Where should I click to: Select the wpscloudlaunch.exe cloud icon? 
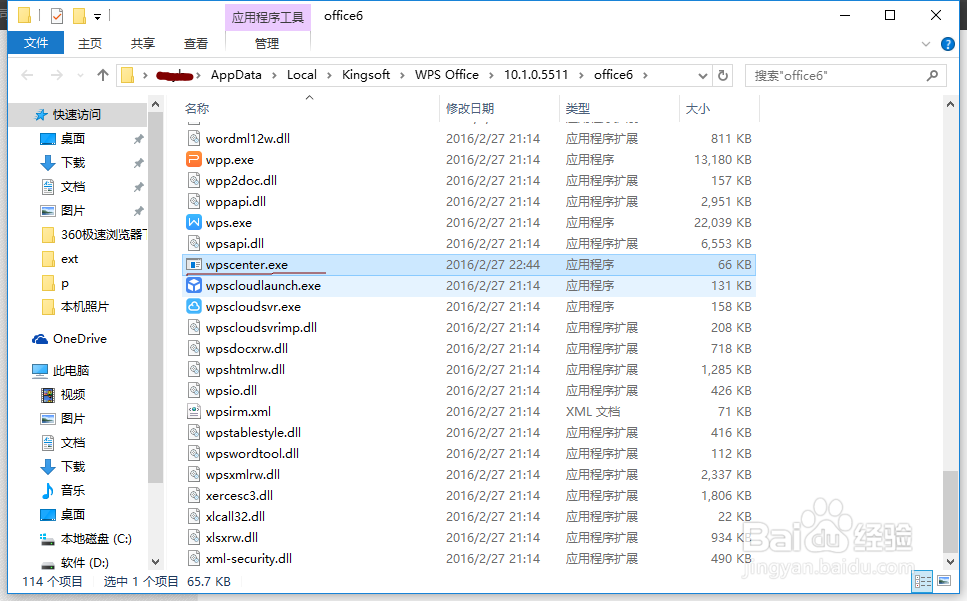194,285
